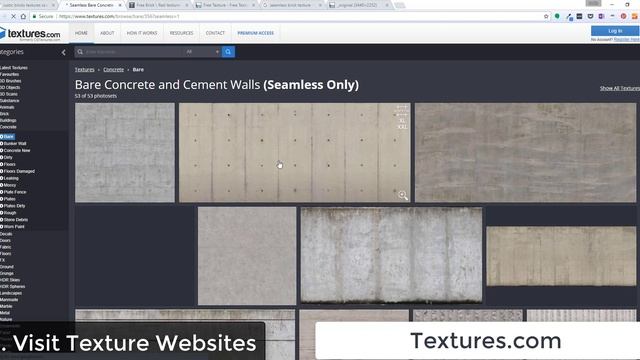
Task: Open the stained vertical-panel concrete thumbnail
Action: point(391,255)
